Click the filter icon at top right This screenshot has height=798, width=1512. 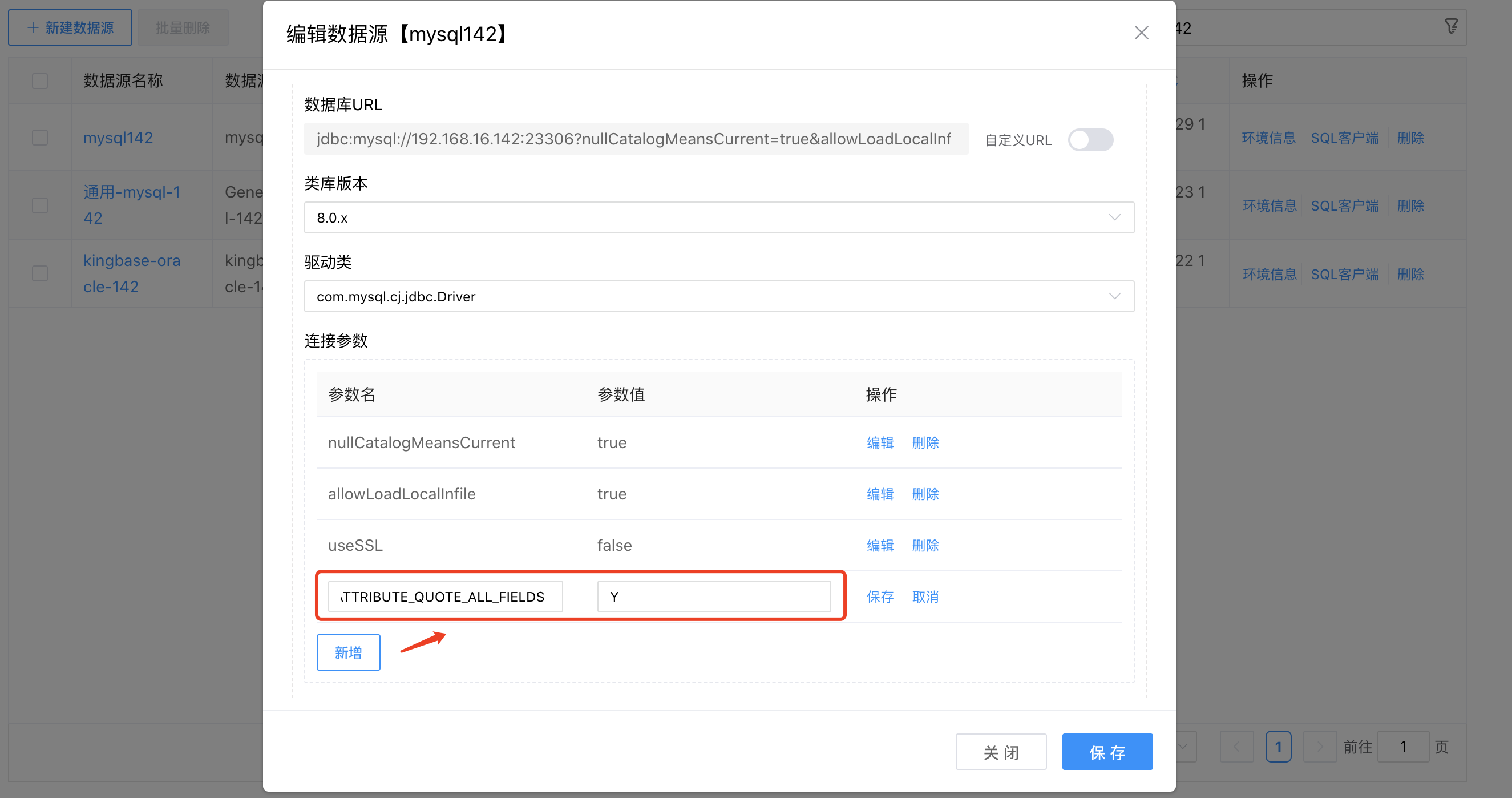[x=1451, y=26]
